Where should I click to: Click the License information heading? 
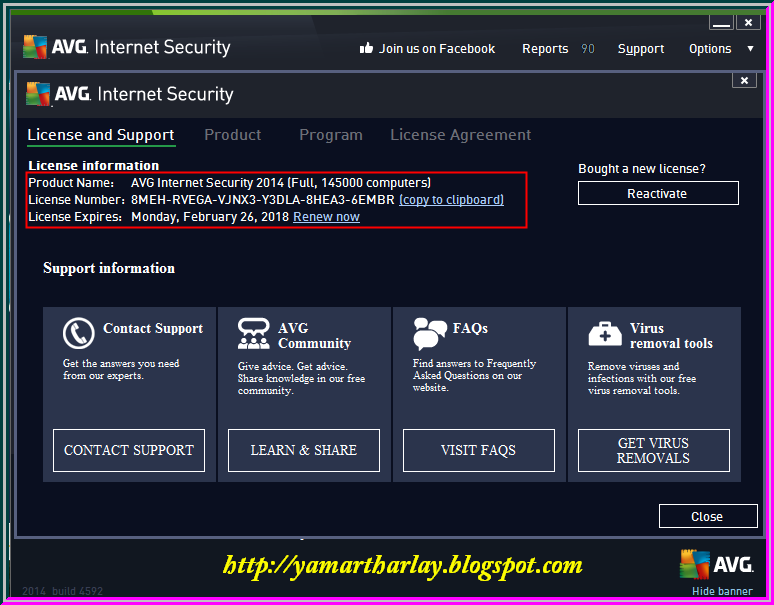tap(93, 165)
